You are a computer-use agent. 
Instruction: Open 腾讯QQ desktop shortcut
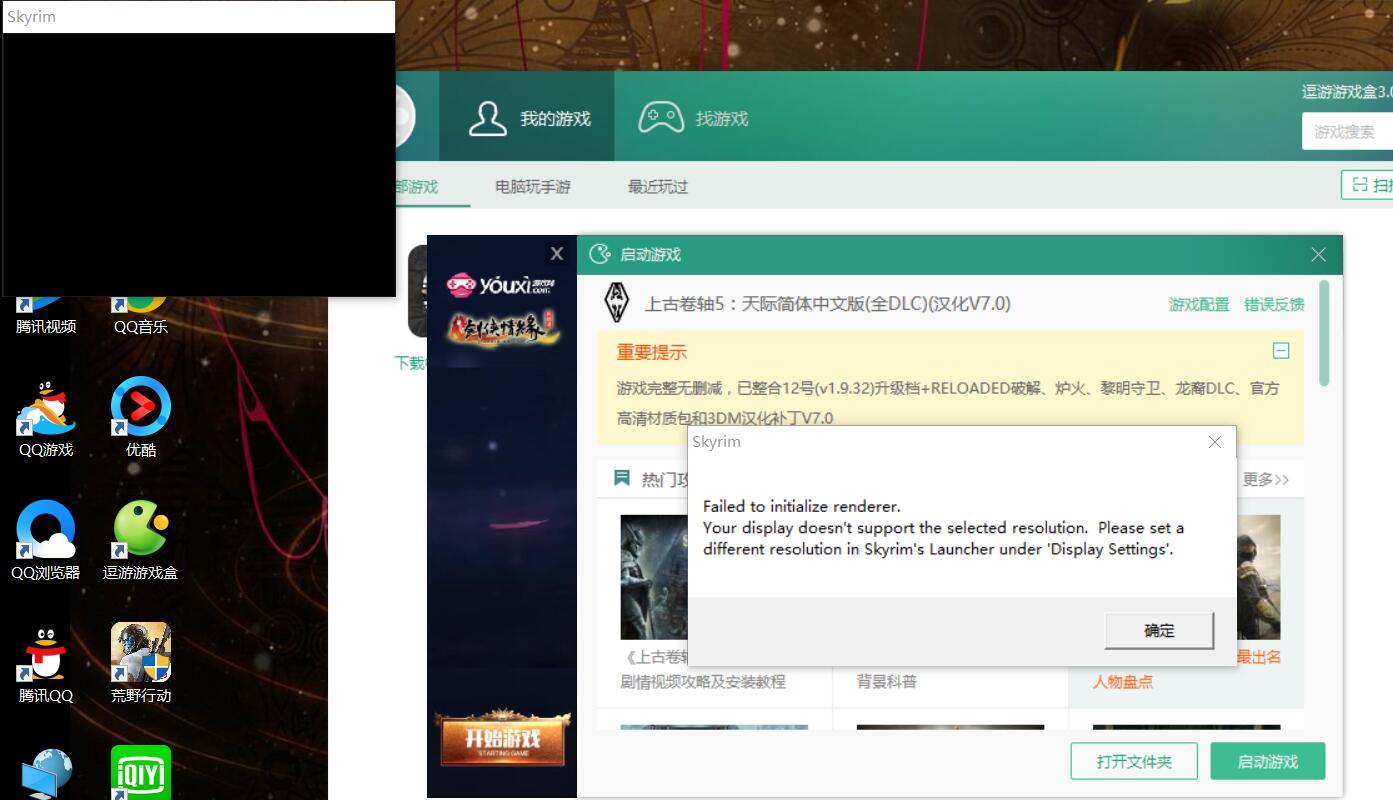click(x=46, y=664)
